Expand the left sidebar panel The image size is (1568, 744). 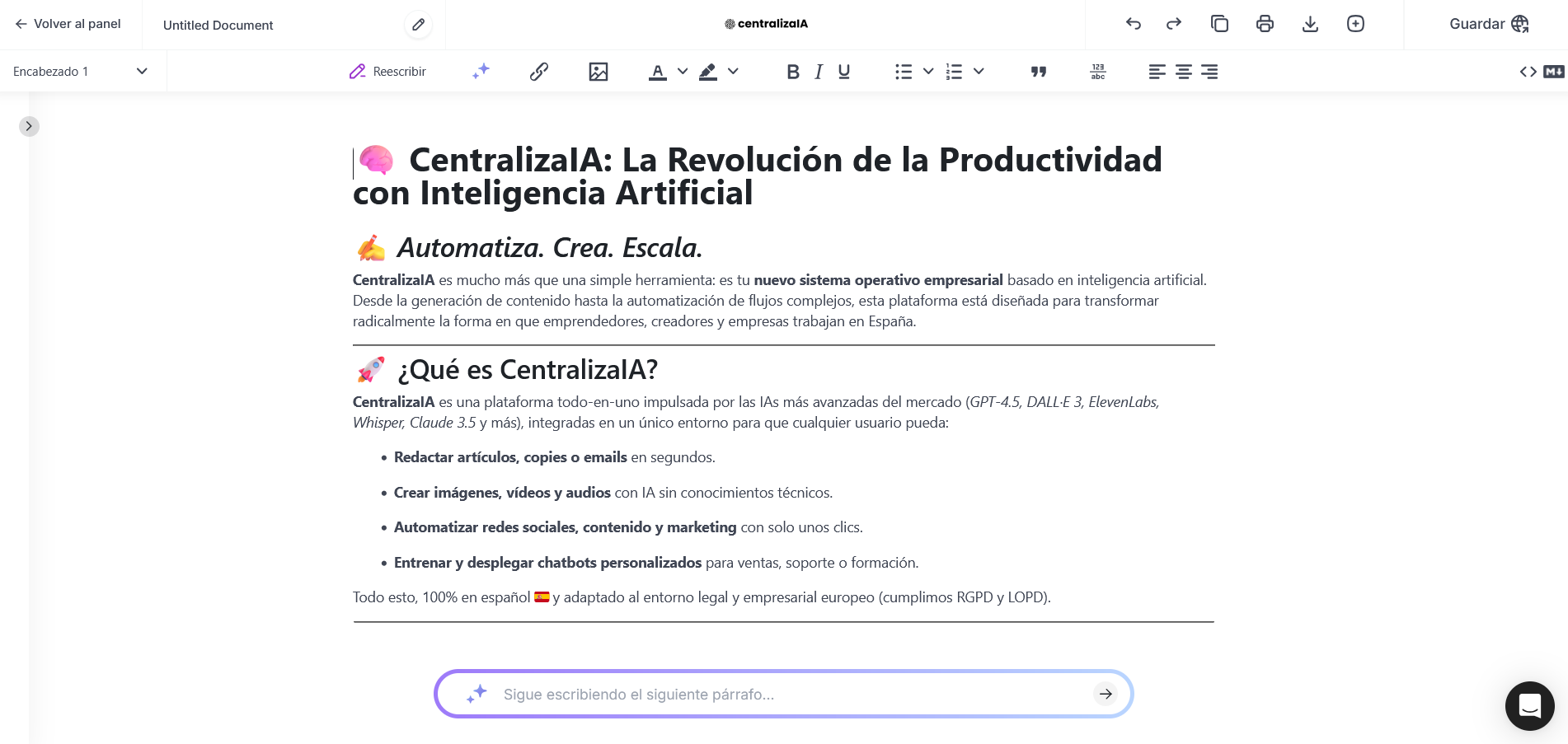pyautogui.click(x=29, y=126)
